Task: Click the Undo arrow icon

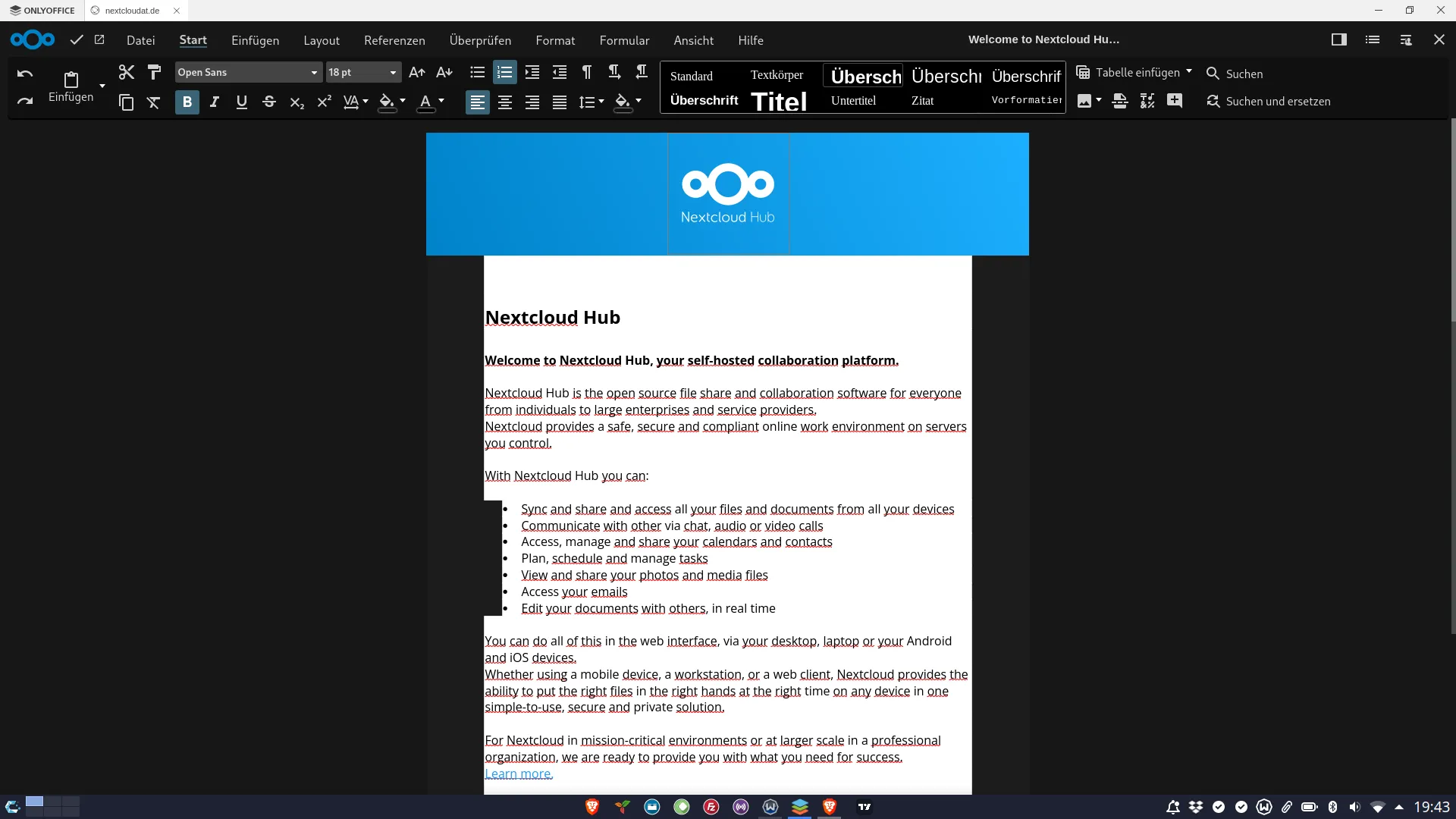Action: point(24,74)
